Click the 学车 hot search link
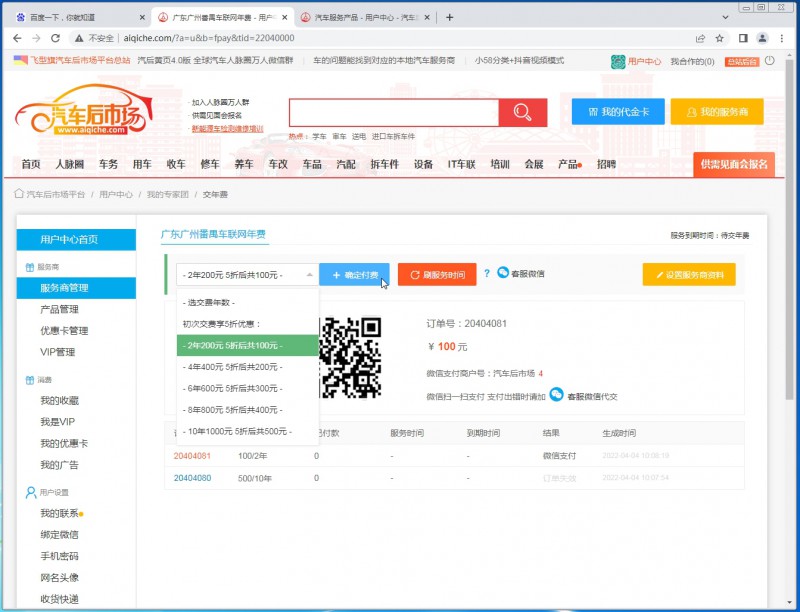Image resolution: width=800 pixels, height=612 pixels. tap(319, 136)
